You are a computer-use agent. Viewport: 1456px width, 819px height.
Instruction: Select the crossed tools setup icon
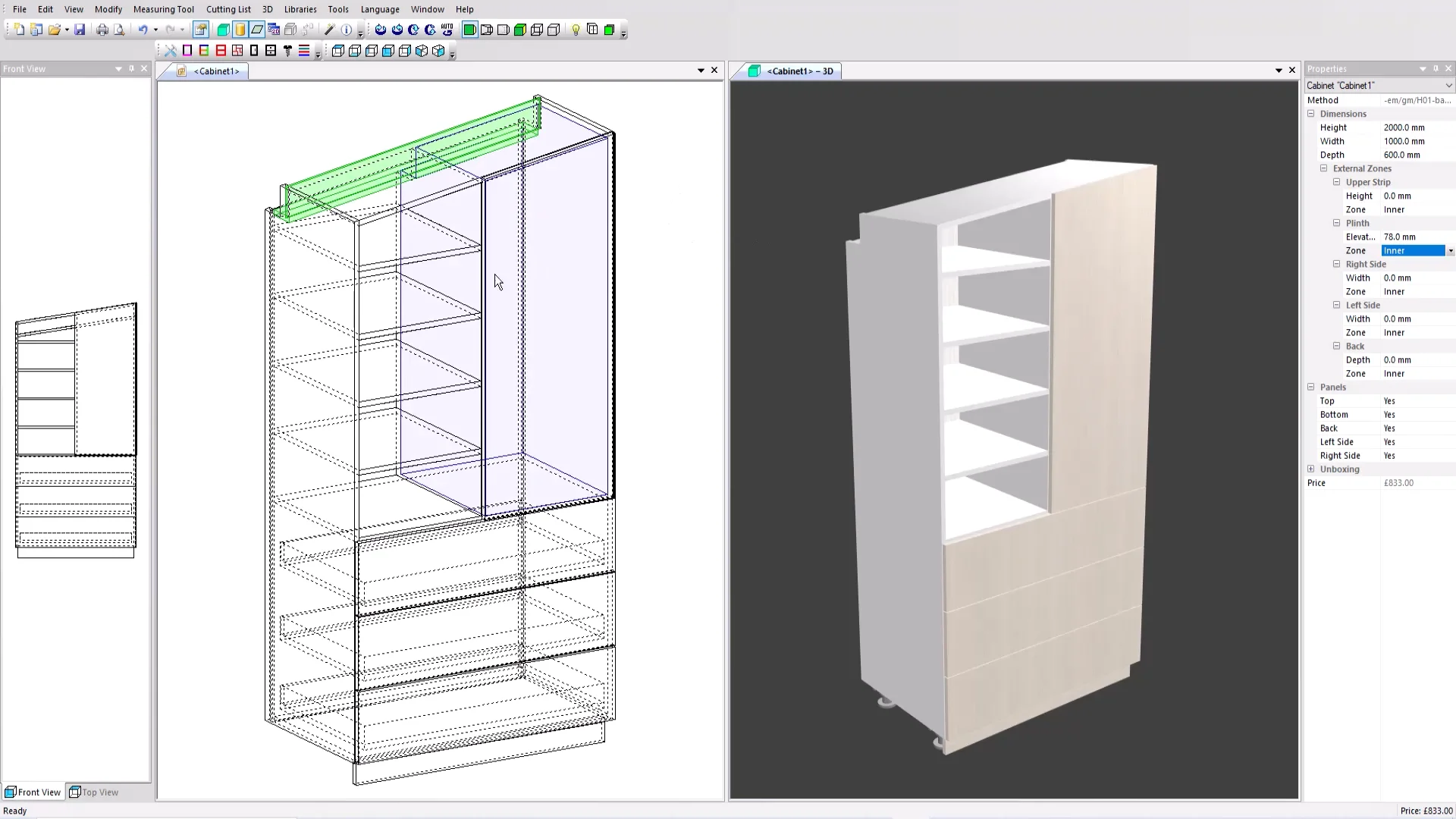(170, 51)
